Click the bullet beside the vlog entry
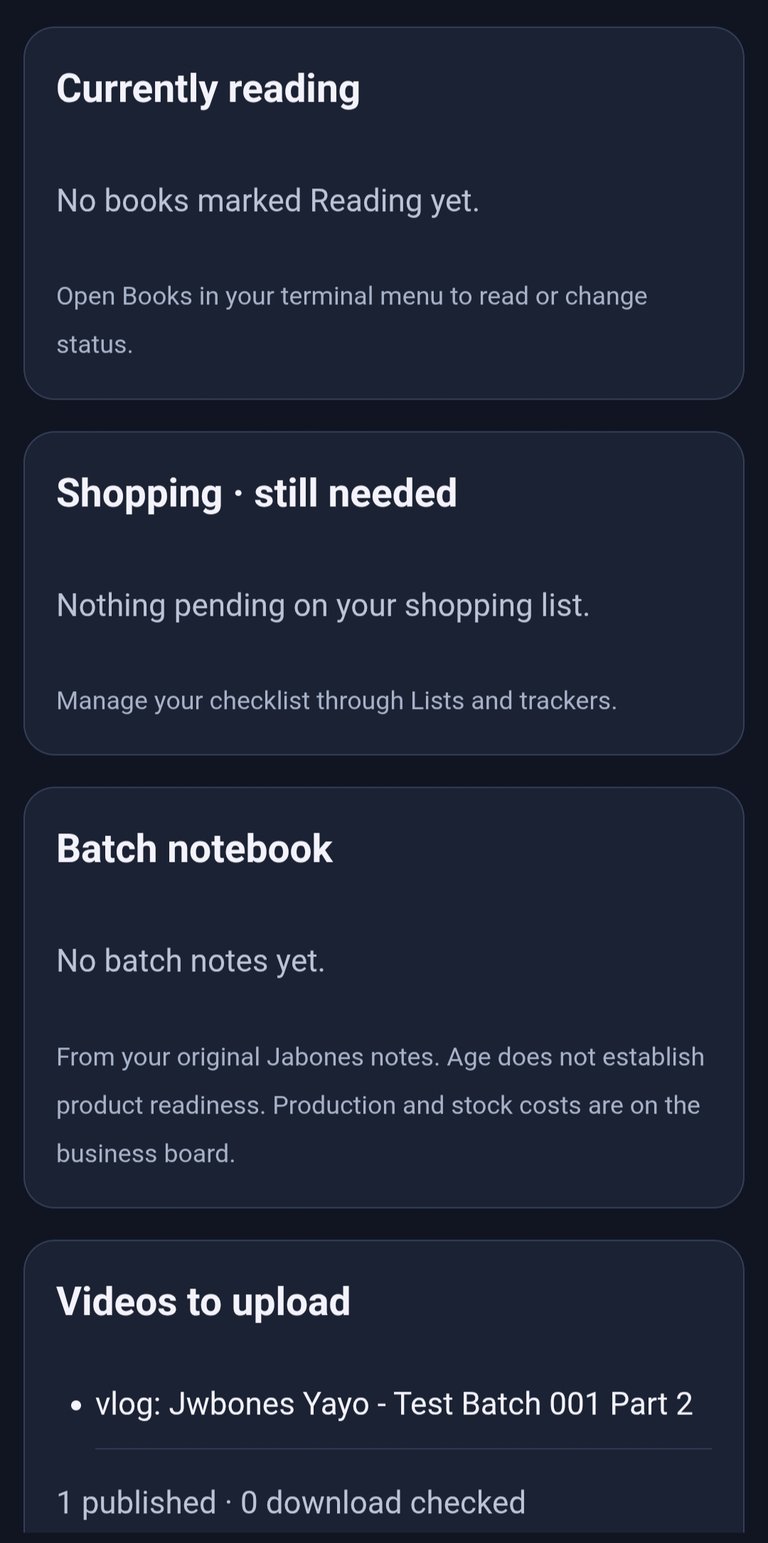This screenshot has width=768, height=1543. point(76,1405)
